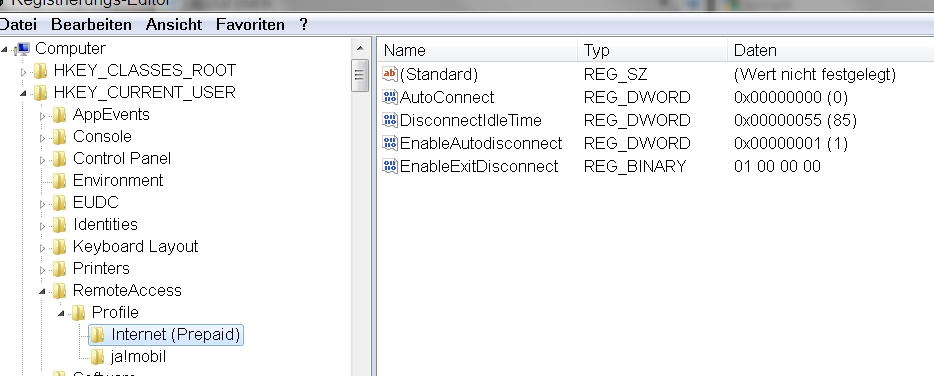Click the AppEvents folder icon
This screenshot has height=376, width=934.
pos(60,115)
